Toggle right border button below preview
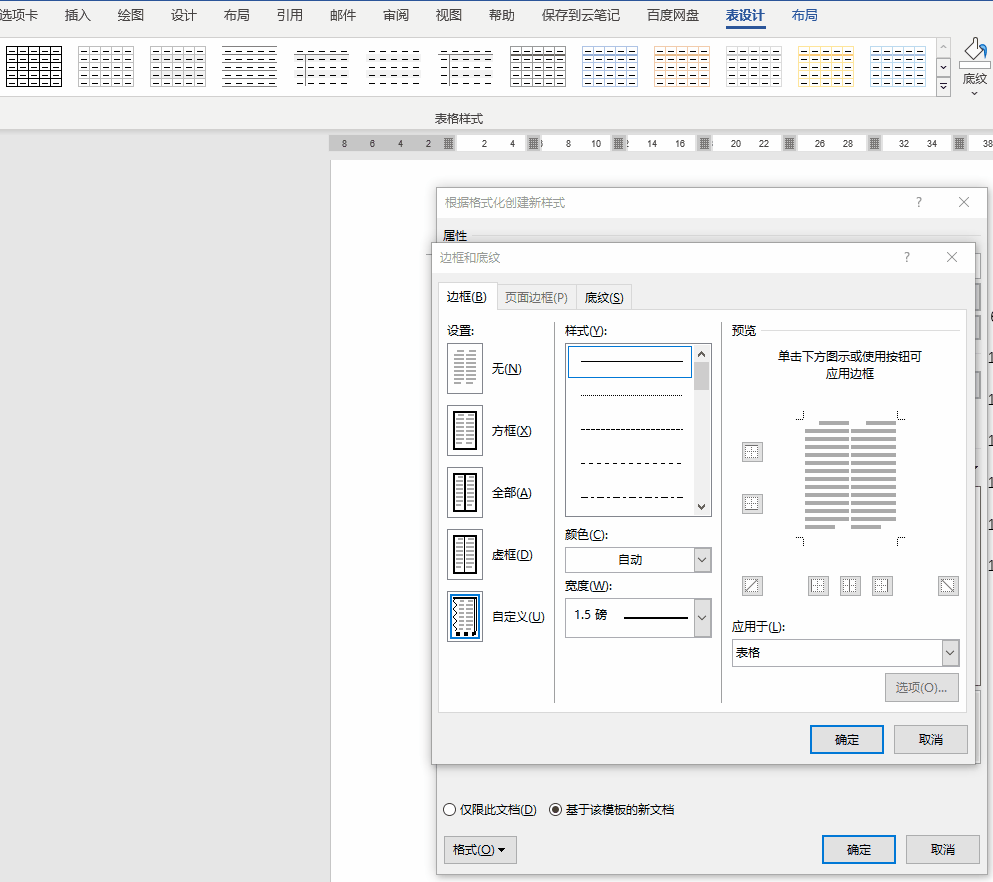The height and width of the screenshot is (882, 993). [882, 586]
